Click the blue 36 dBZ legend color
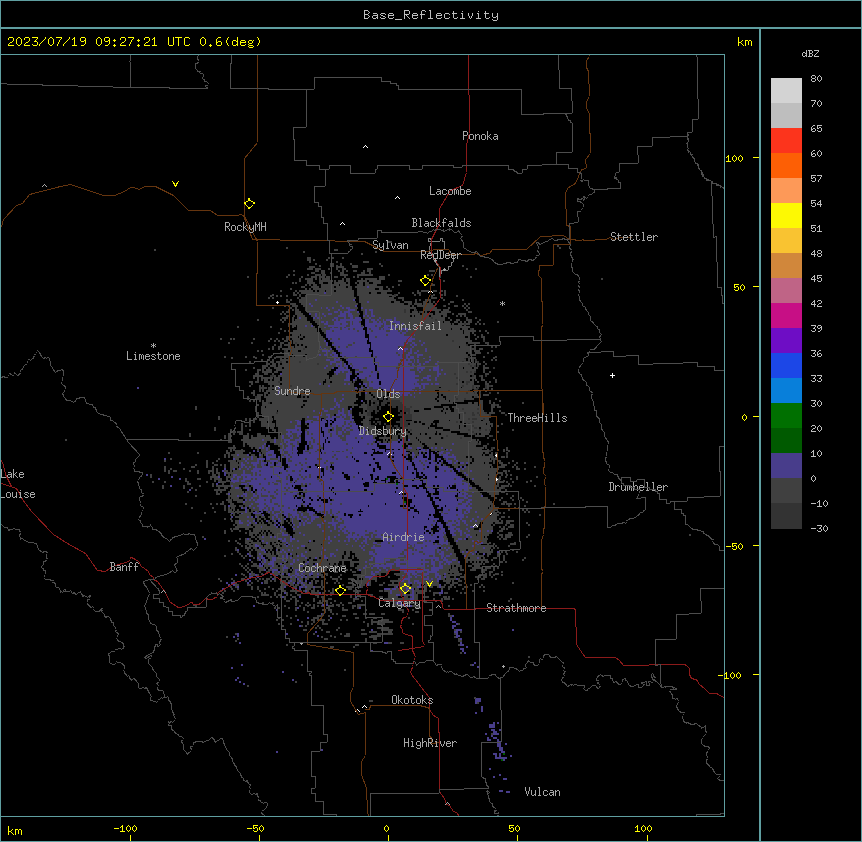Image resolution: width=862 pixels, height=842 pixels. [x=786, y=365]
